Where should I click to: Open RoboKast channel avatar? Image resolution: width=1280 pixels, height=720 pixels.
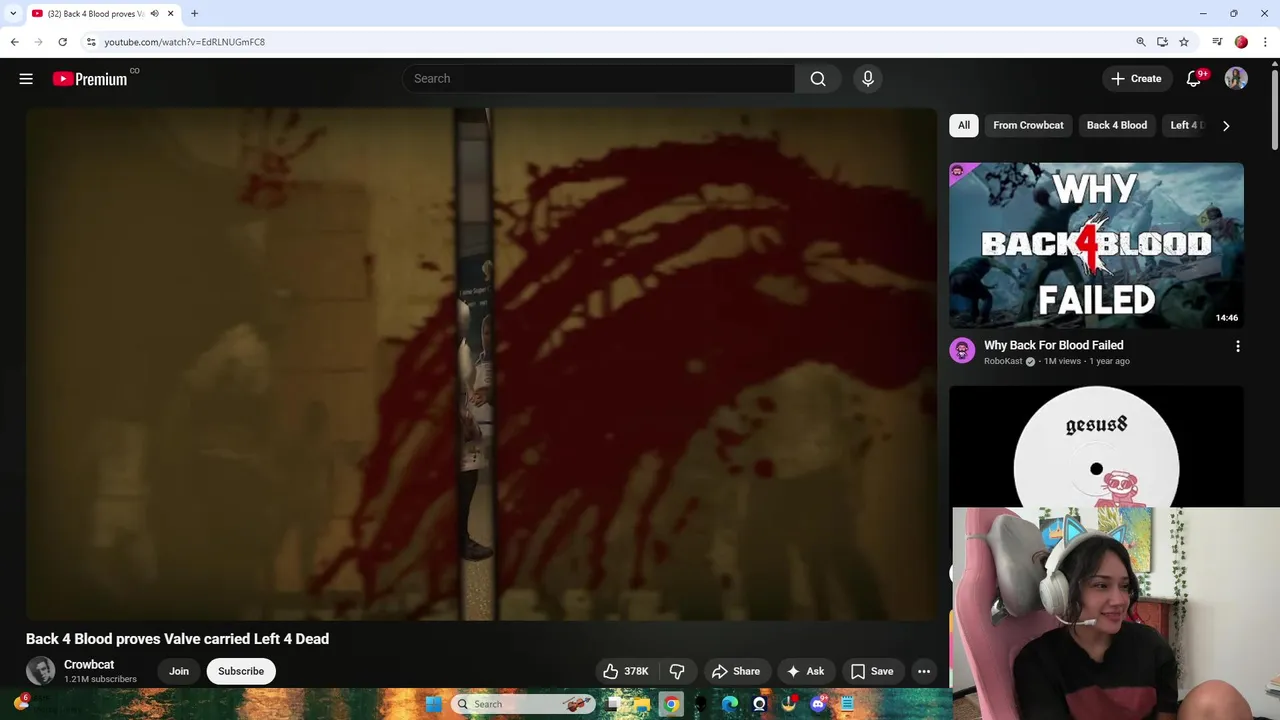[962, 350]
